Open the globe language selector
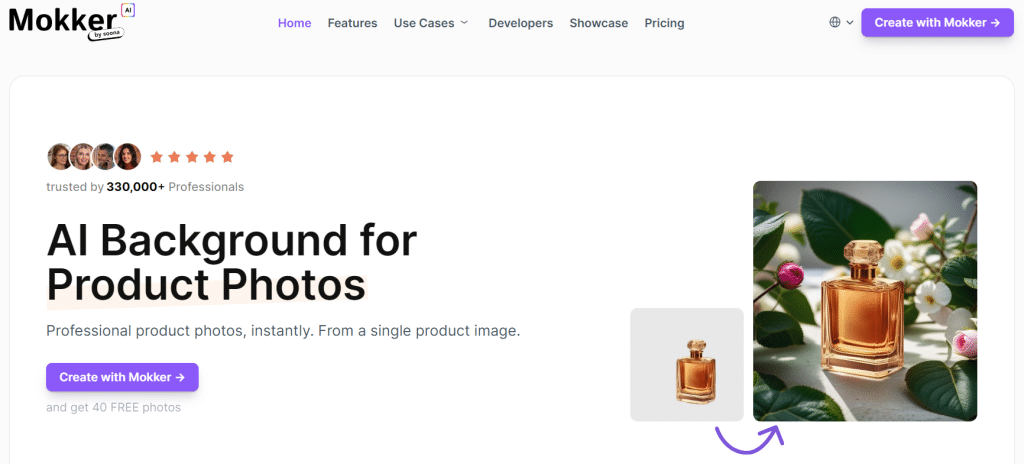Screen dimensions: 1024x464 click(835, 22)
